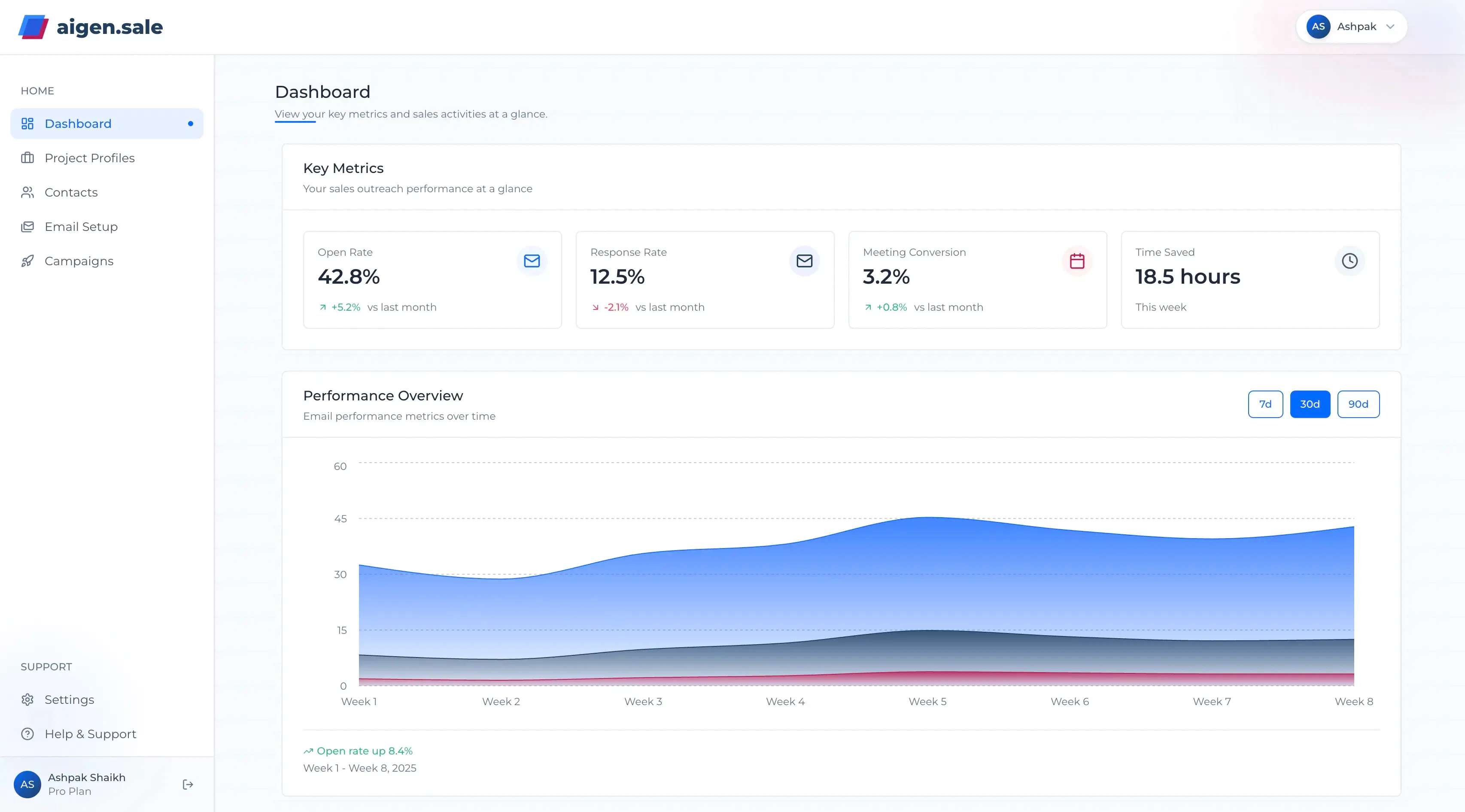This screenshot has height=812, width=1465.
Task: Switch chart range to 90d
Action: pos(1358,404)
